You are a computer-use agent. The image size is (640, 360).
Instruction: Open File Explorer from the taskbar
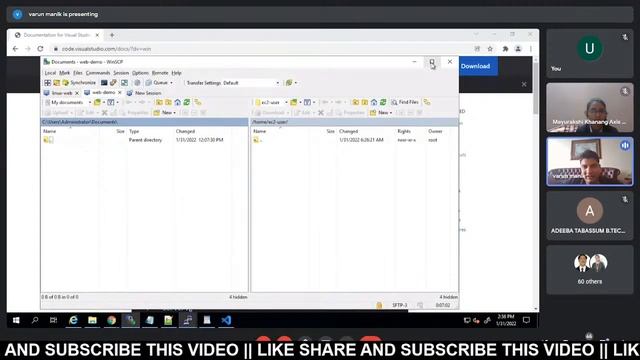[92, 320]
